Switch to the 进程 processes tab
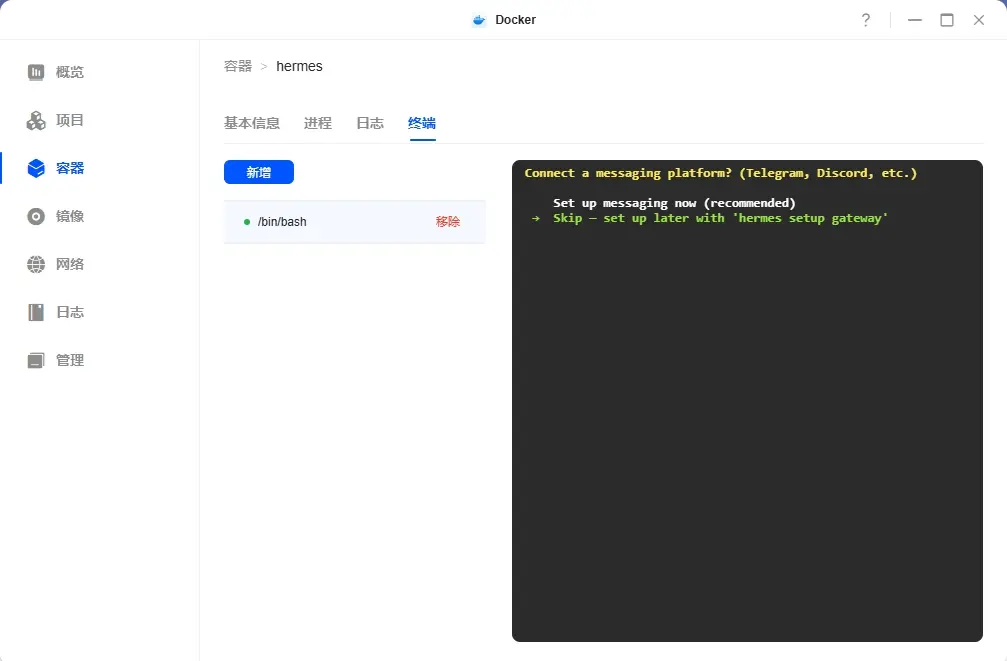The height and width of the screenshot is (661, 1007). pyautogui.click(x=317, y=123)
